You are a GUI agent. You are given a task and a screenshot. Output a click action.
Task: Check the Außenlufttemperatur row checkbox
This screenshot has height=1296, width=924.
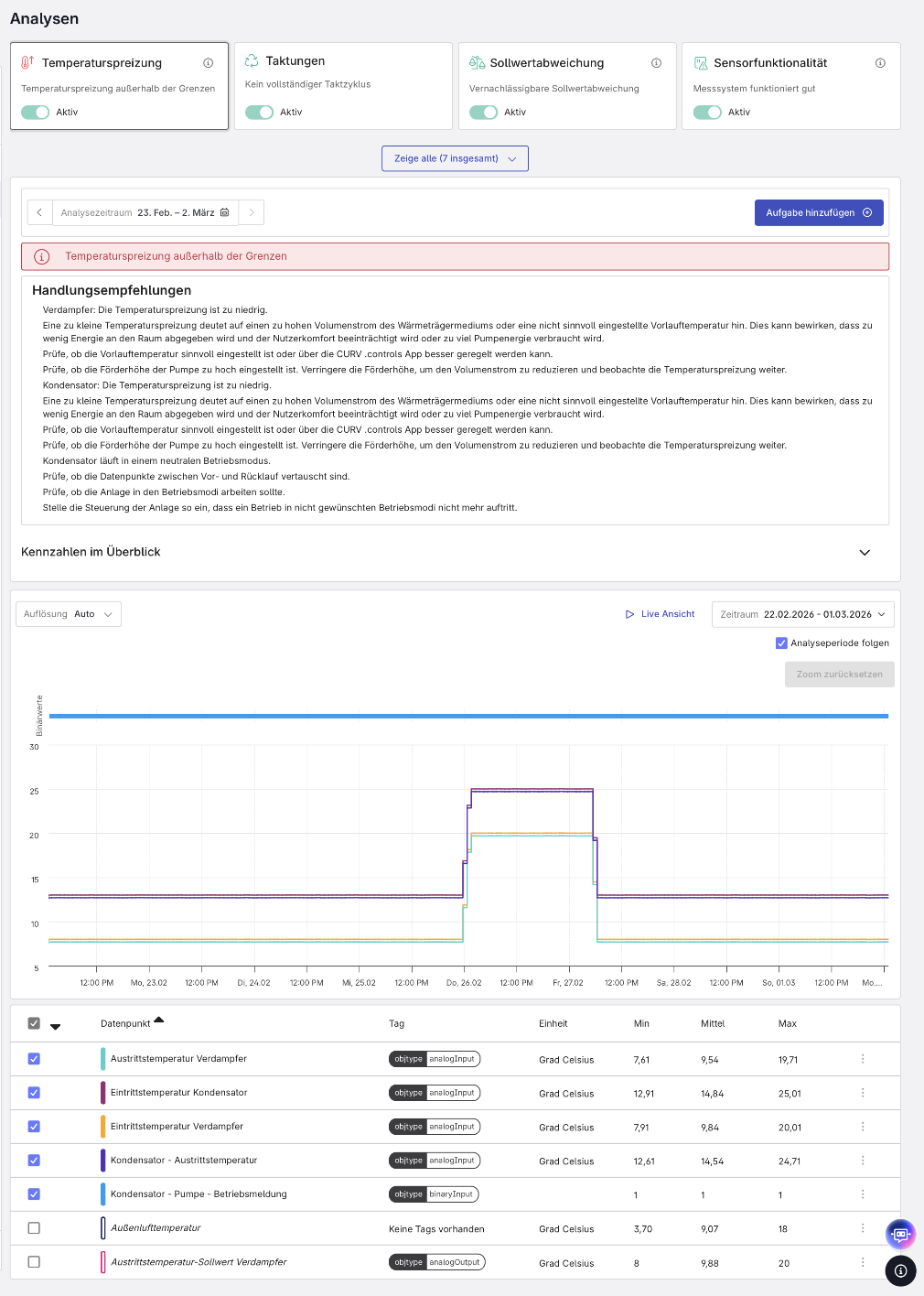click(x=34, y=1228)
